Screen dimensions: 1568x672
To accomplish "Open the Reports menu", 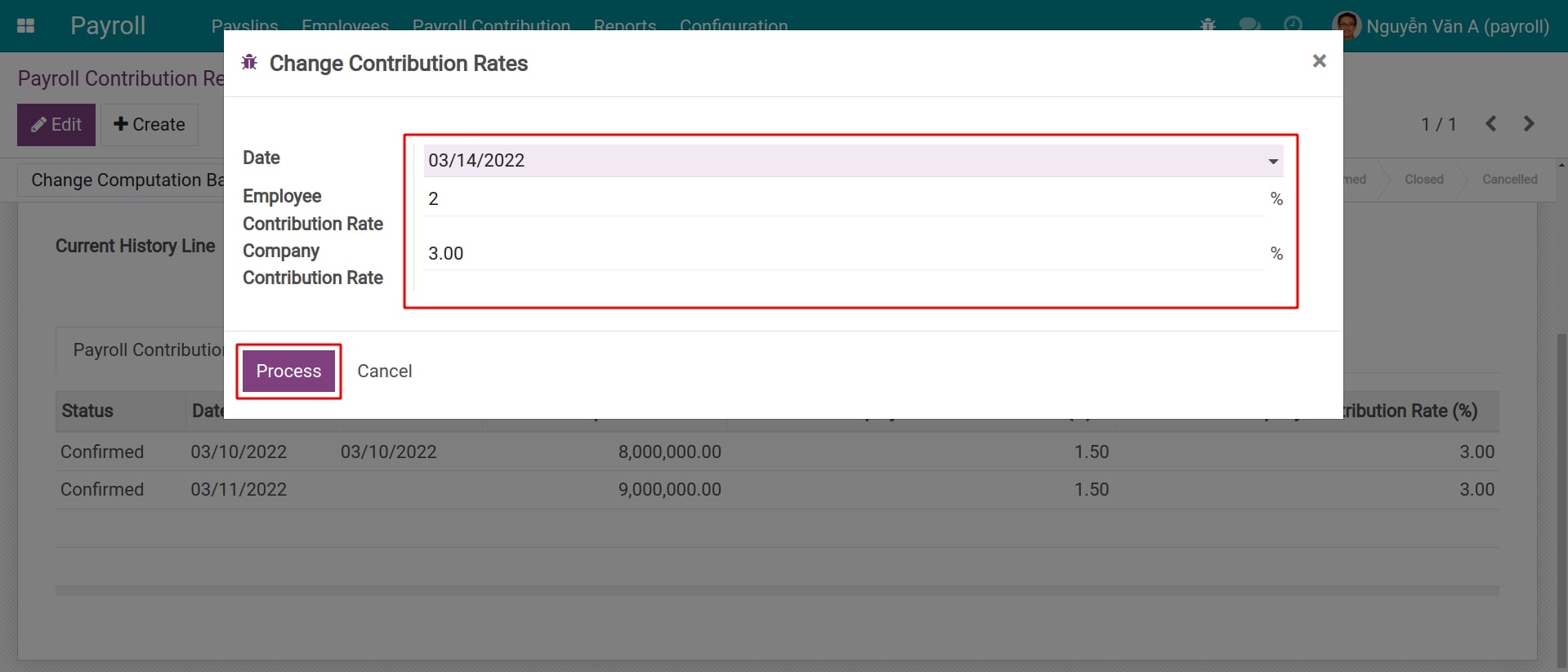I will click(624, 24).
